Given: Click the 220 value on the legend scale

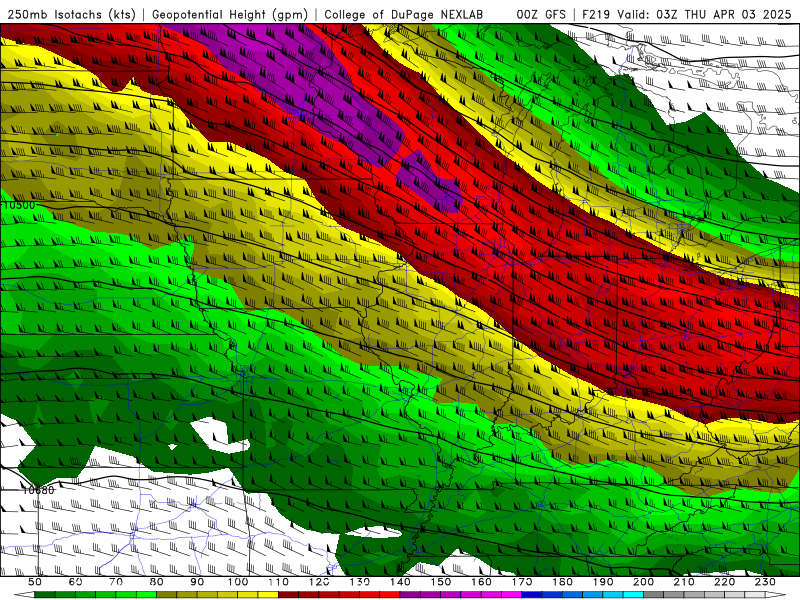Looking at the screenshot, I should [725, 582].
